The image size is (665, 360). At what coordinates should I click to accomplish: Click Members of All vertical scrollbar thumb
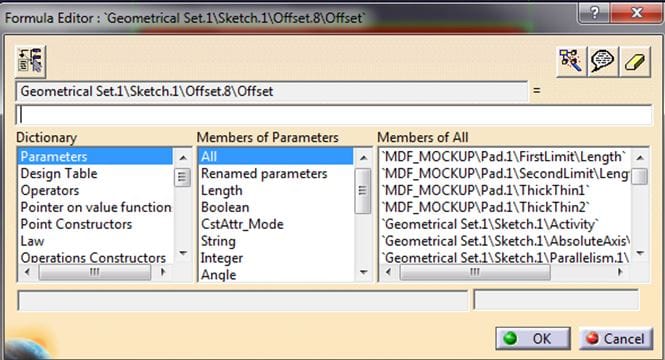pyautogui.click(x=640, y=176)
